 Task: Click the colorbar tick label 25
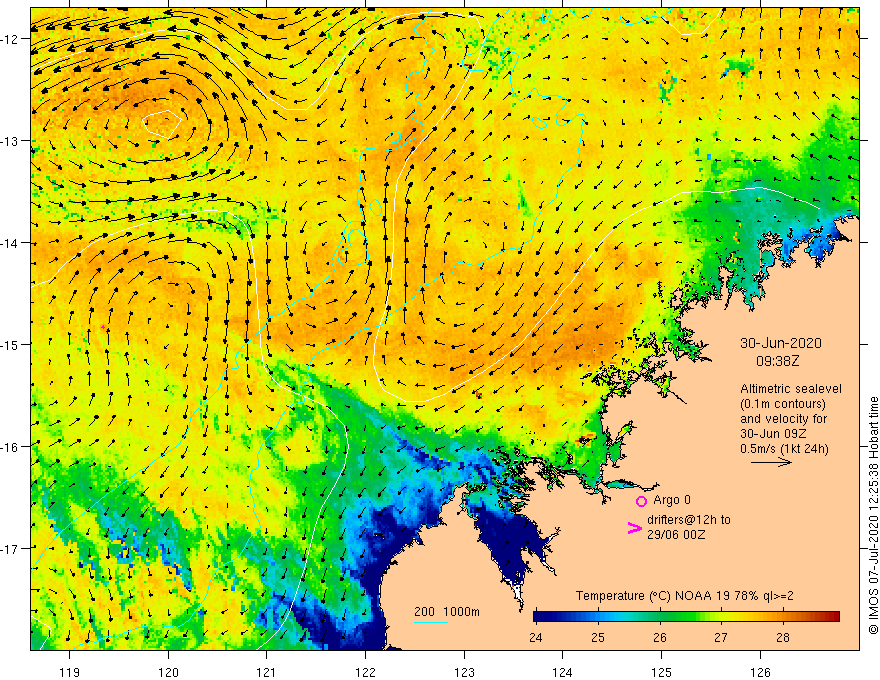point(598,637)
